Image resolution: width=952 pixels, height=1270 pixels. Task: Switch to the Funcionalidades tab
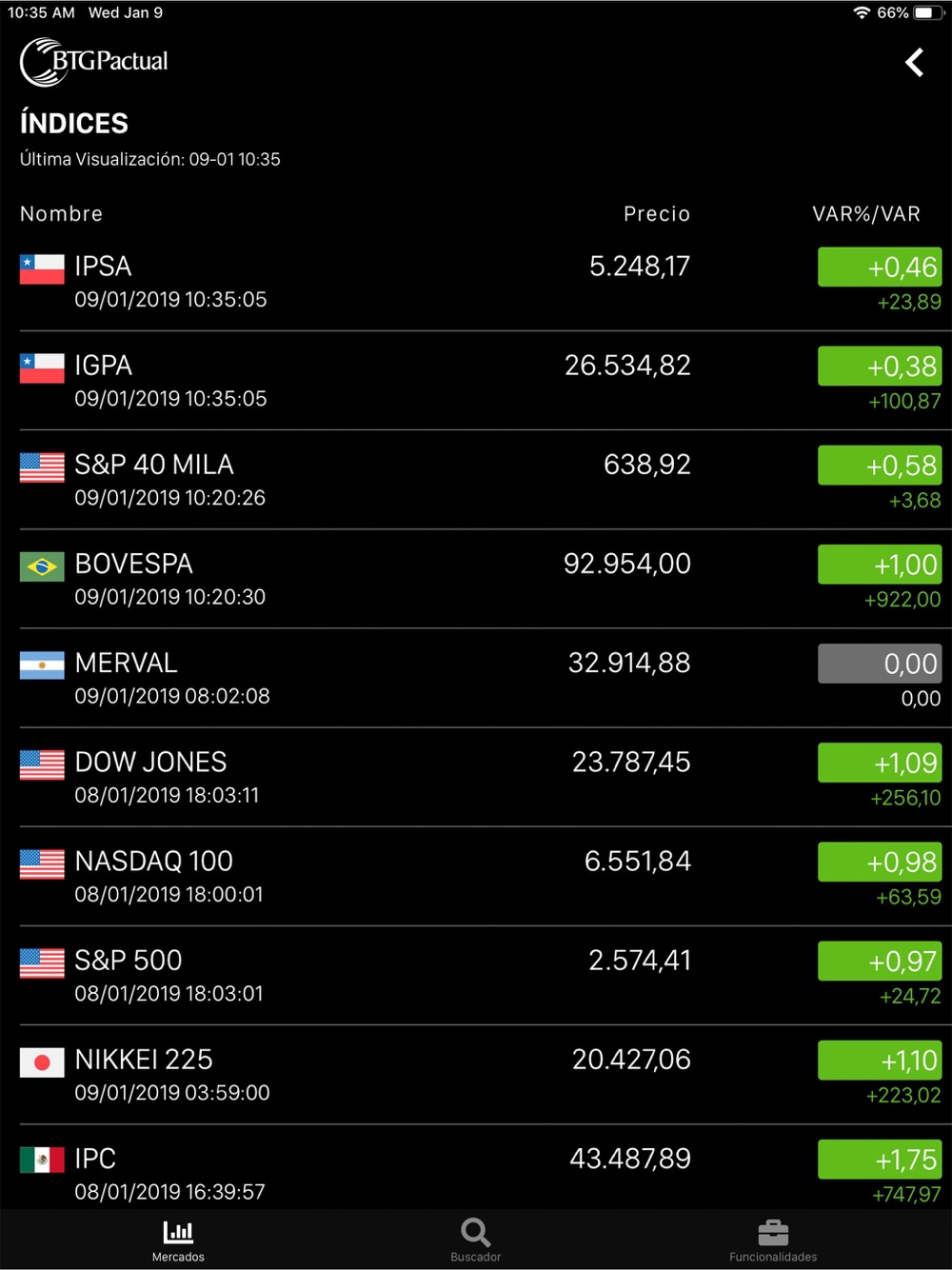point(773,1240)
